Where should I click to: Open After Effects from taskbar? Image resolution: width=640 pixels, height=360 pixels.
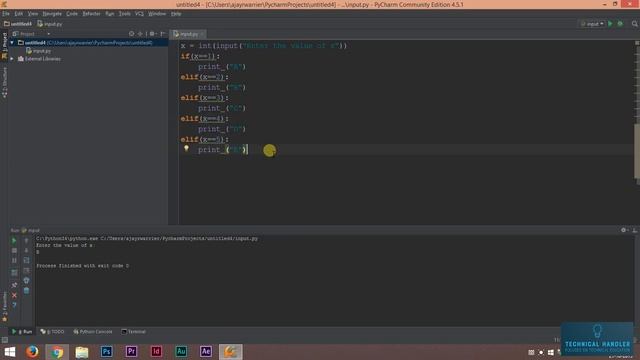pos(206,351)
